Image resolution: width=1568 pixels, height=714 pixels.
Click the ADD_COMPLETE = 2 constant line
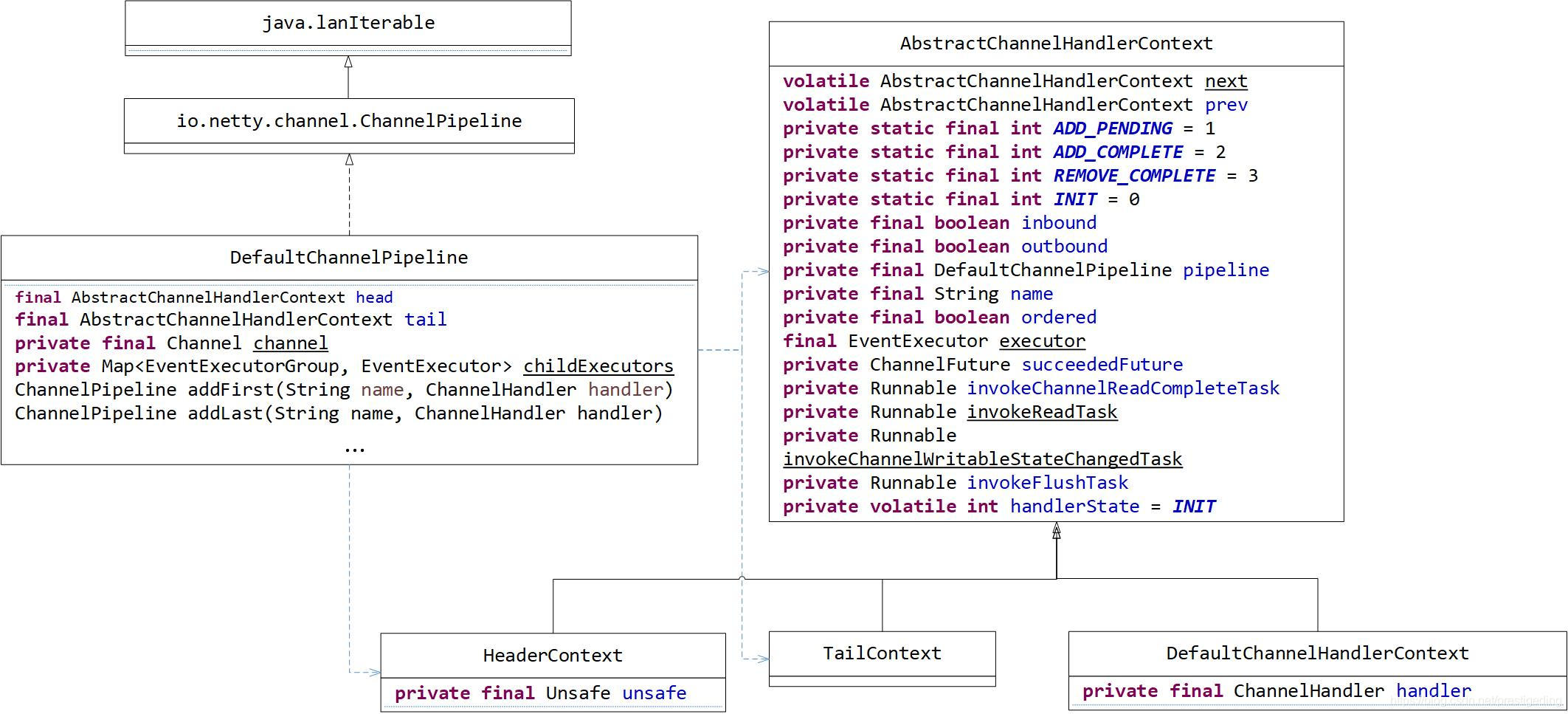click(x=1004, y=152)
